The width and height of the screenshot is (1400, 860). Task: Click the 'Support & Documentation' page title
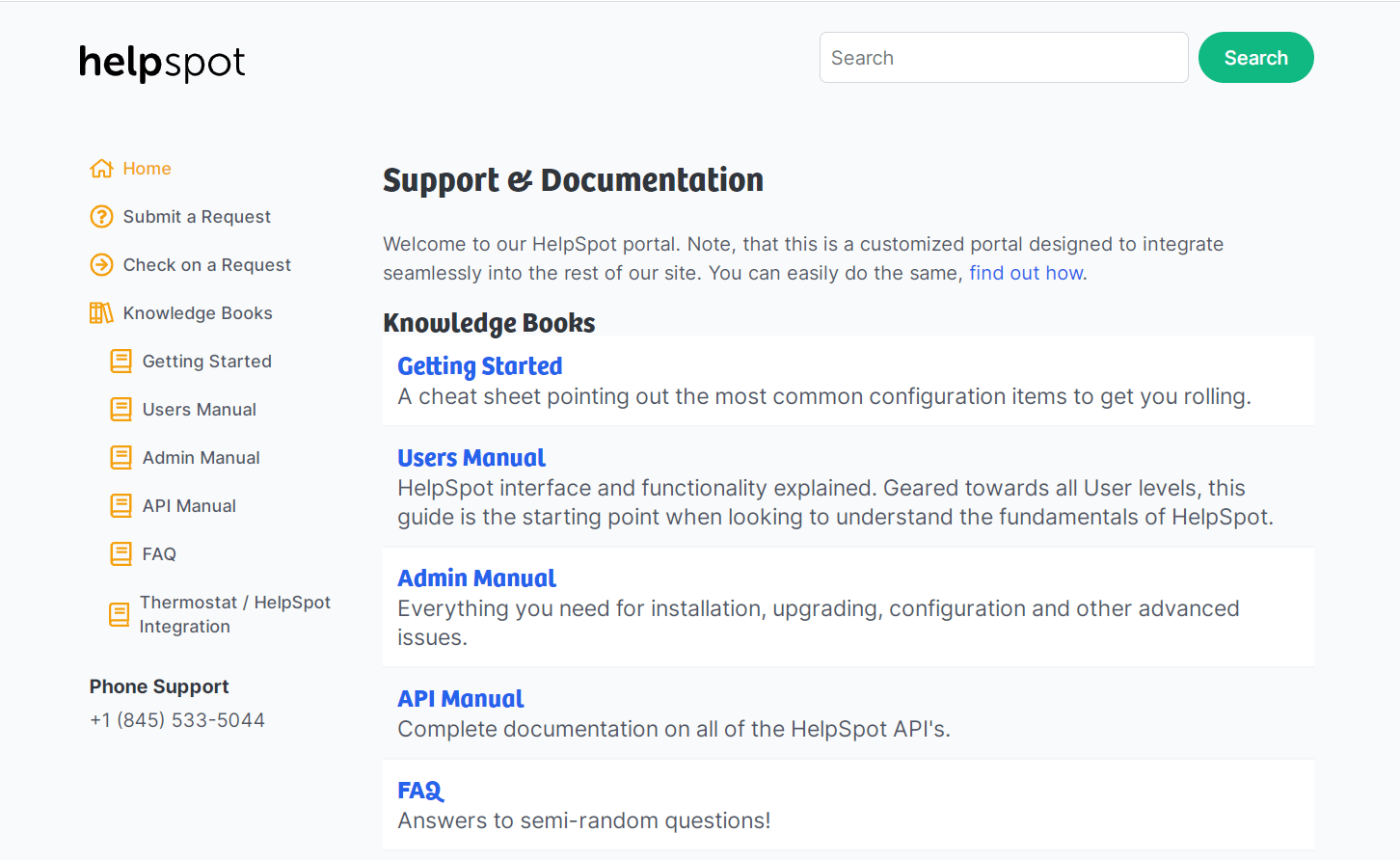click(573, 180)
